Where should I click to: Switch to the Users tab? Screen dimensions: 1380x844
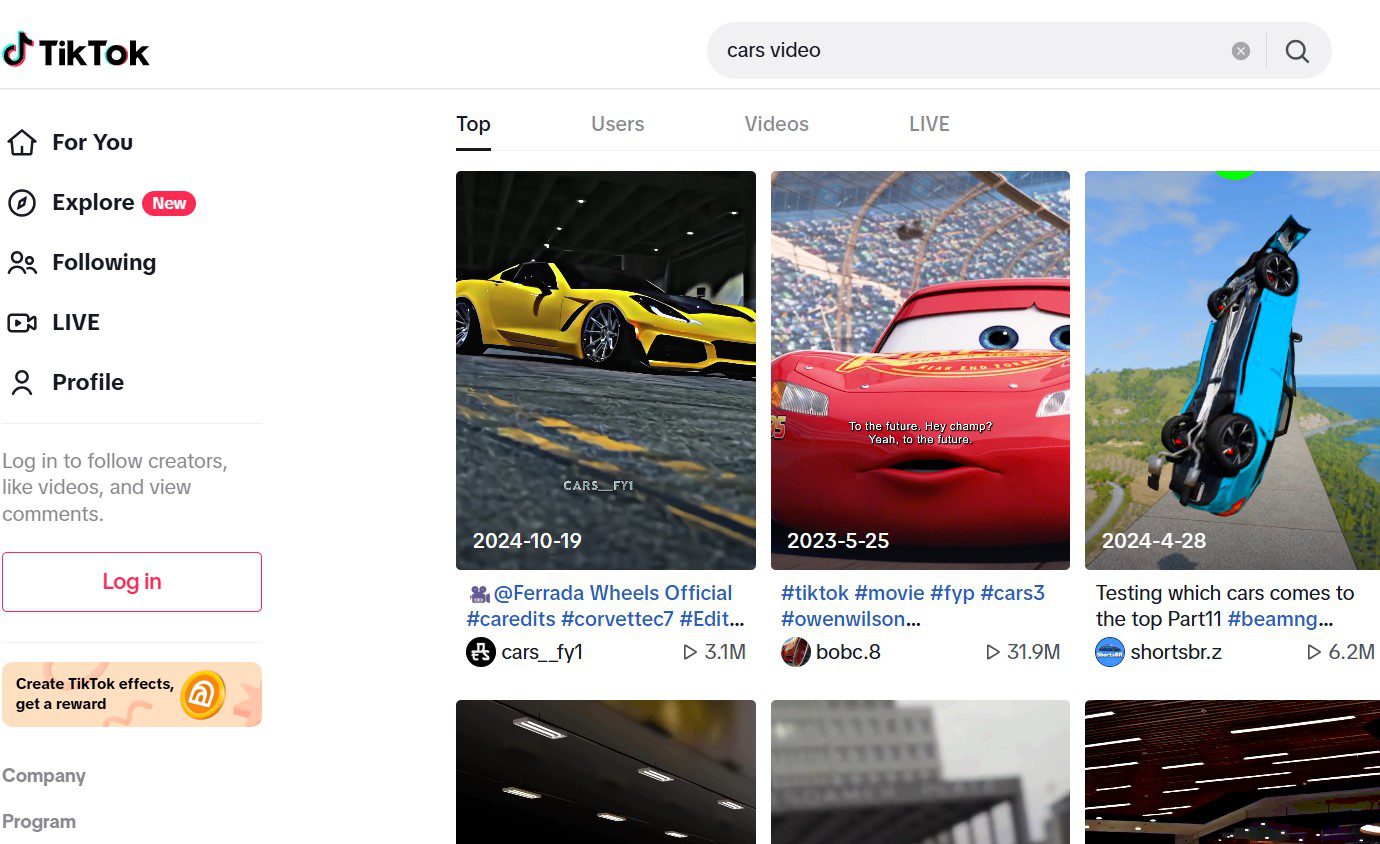617,124
